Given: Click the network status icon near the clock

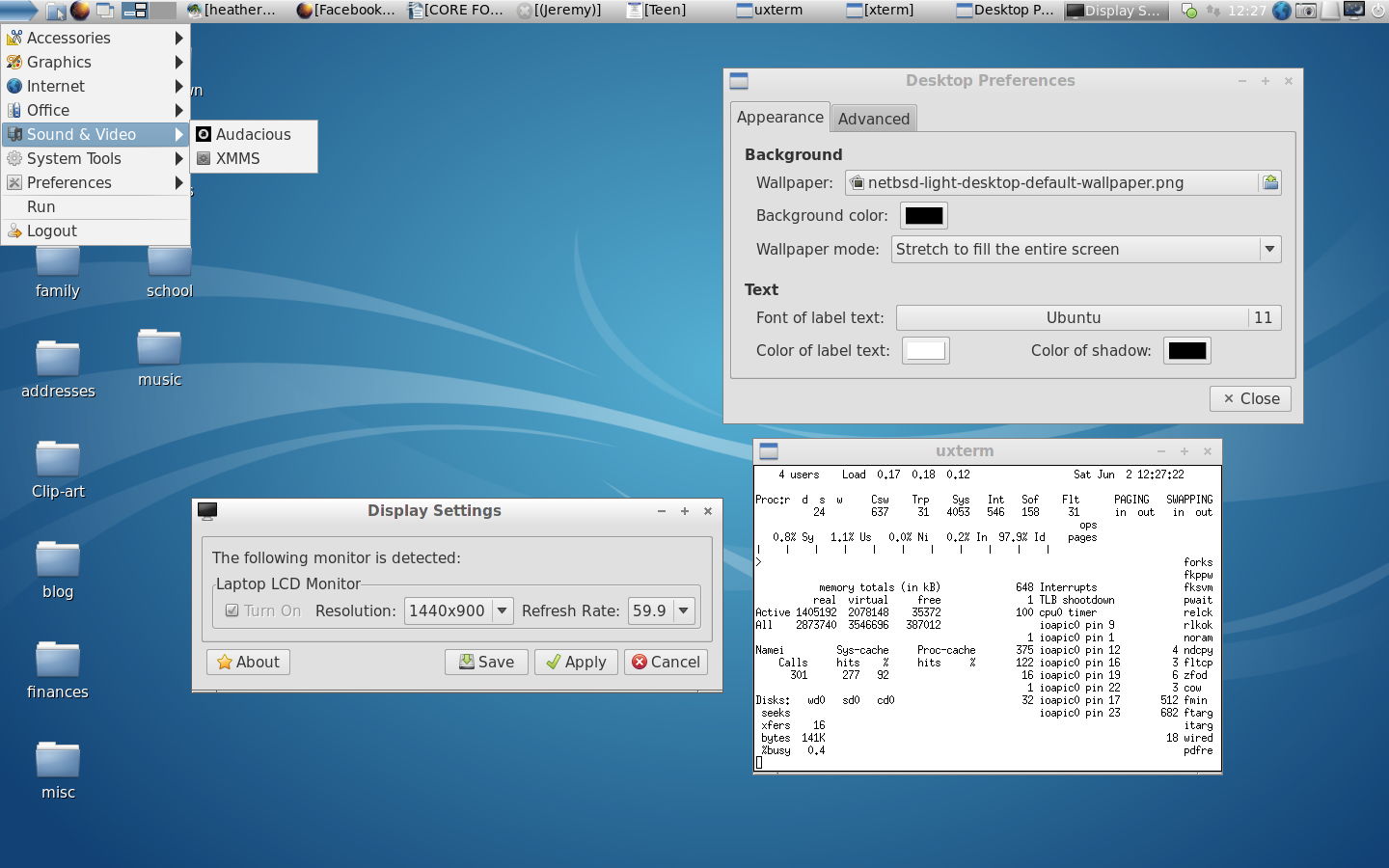Looking at the screenshot, I should (x=1213, y=11).
